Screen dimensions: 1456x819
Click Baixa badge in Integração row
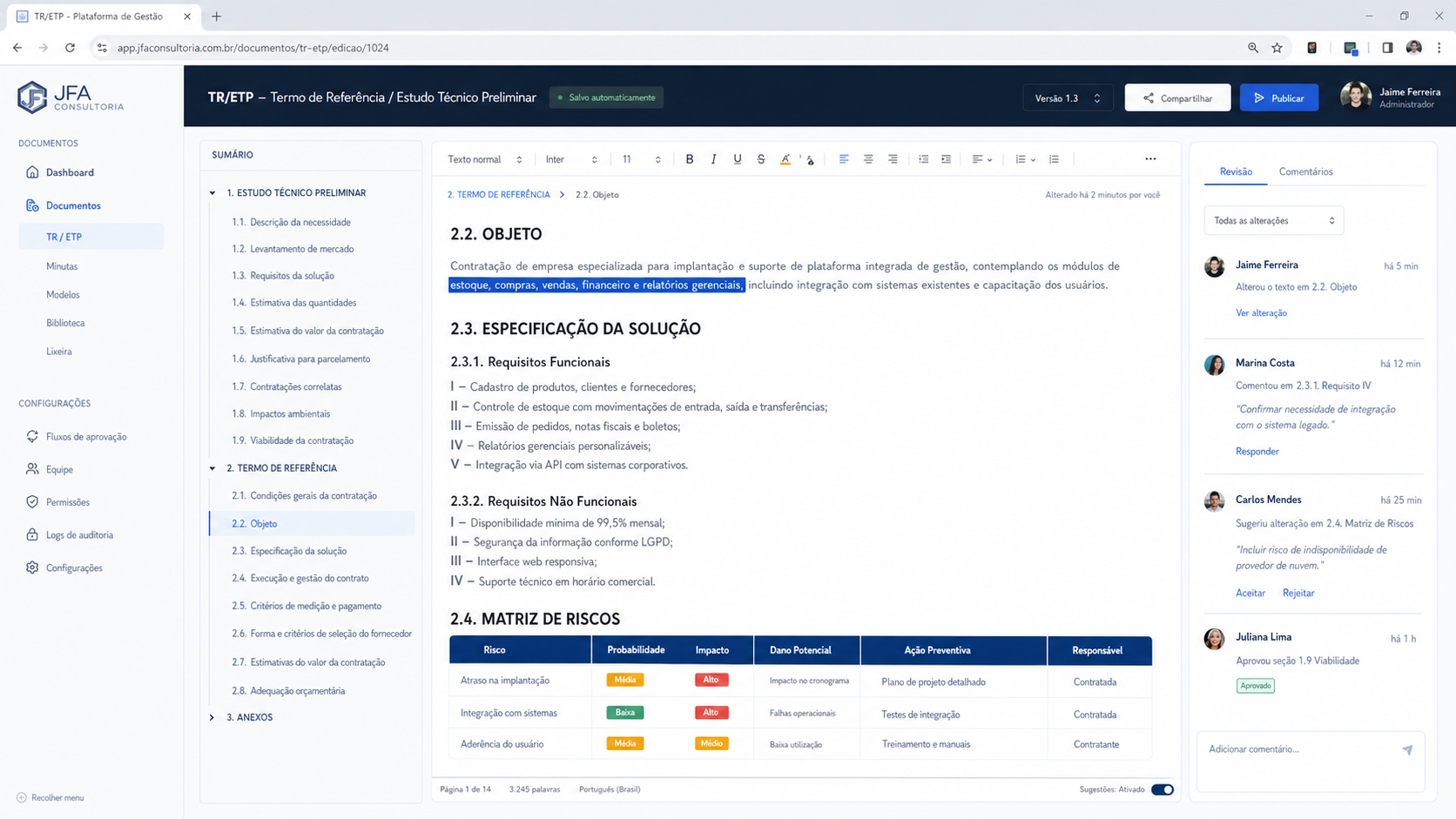coord(624,712)
